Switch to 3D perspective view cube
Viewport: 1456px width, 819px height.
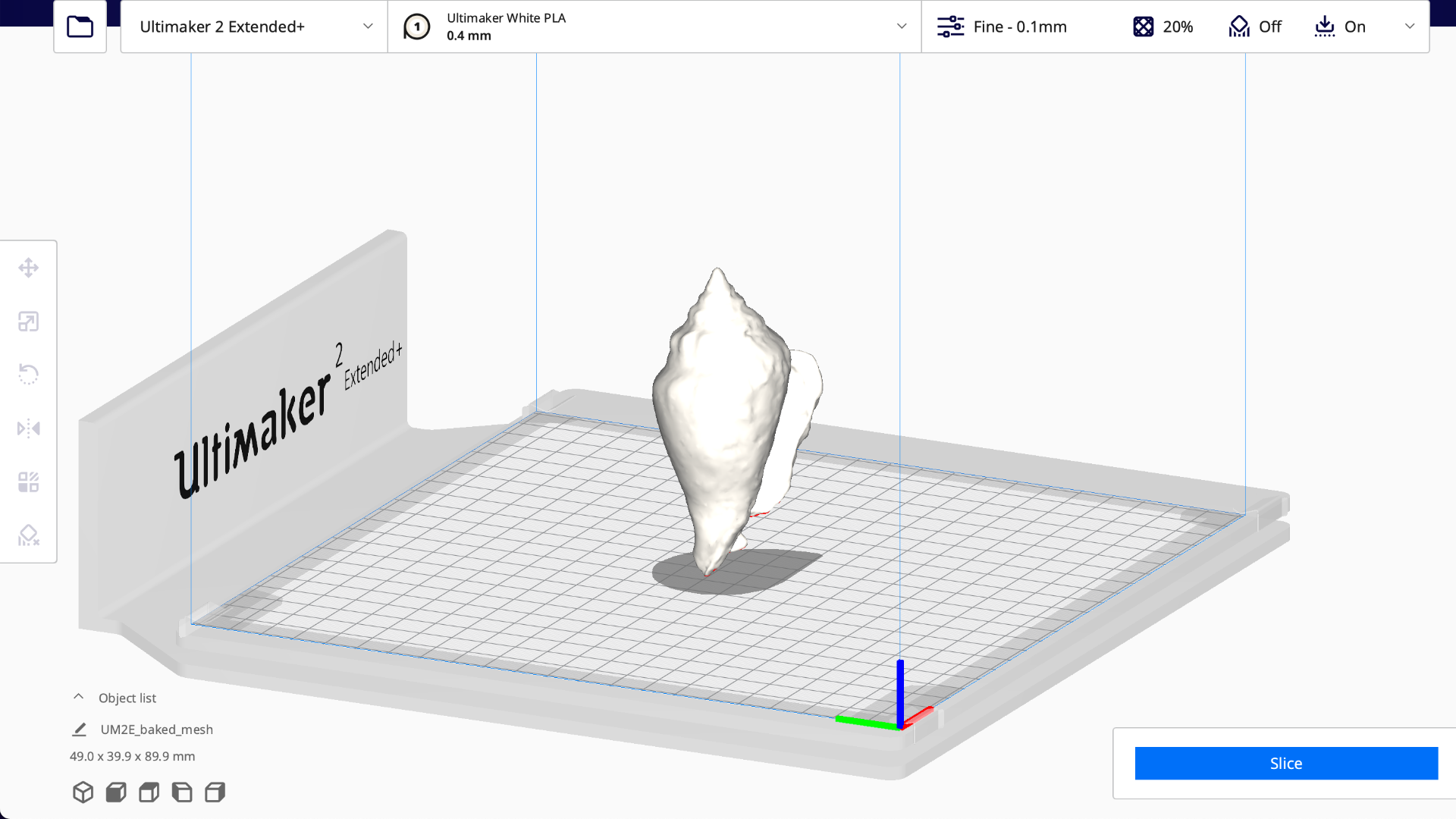tap(83, 792)
